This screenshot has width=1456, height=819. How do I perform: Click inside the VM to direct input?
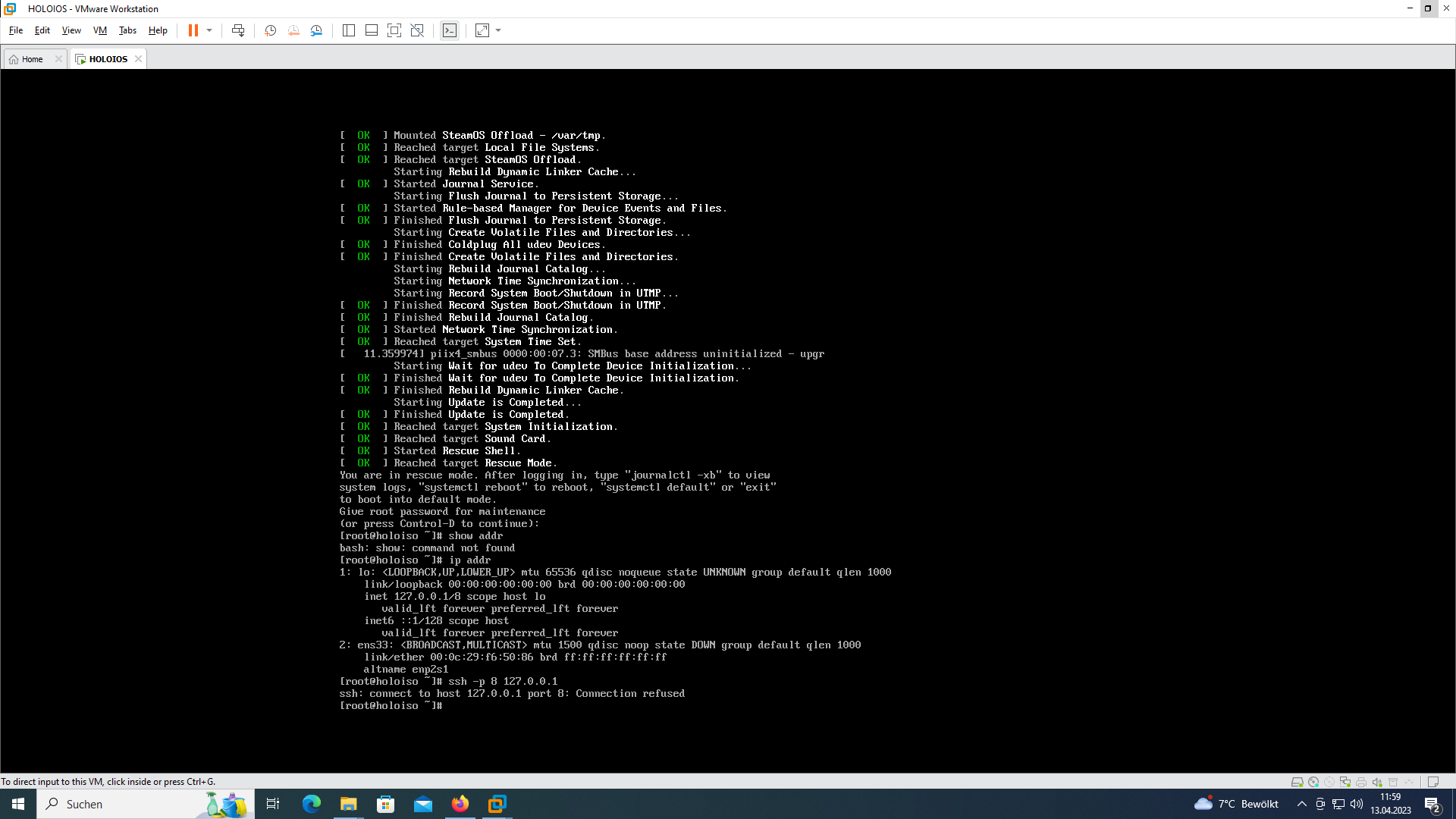[728, 417]
